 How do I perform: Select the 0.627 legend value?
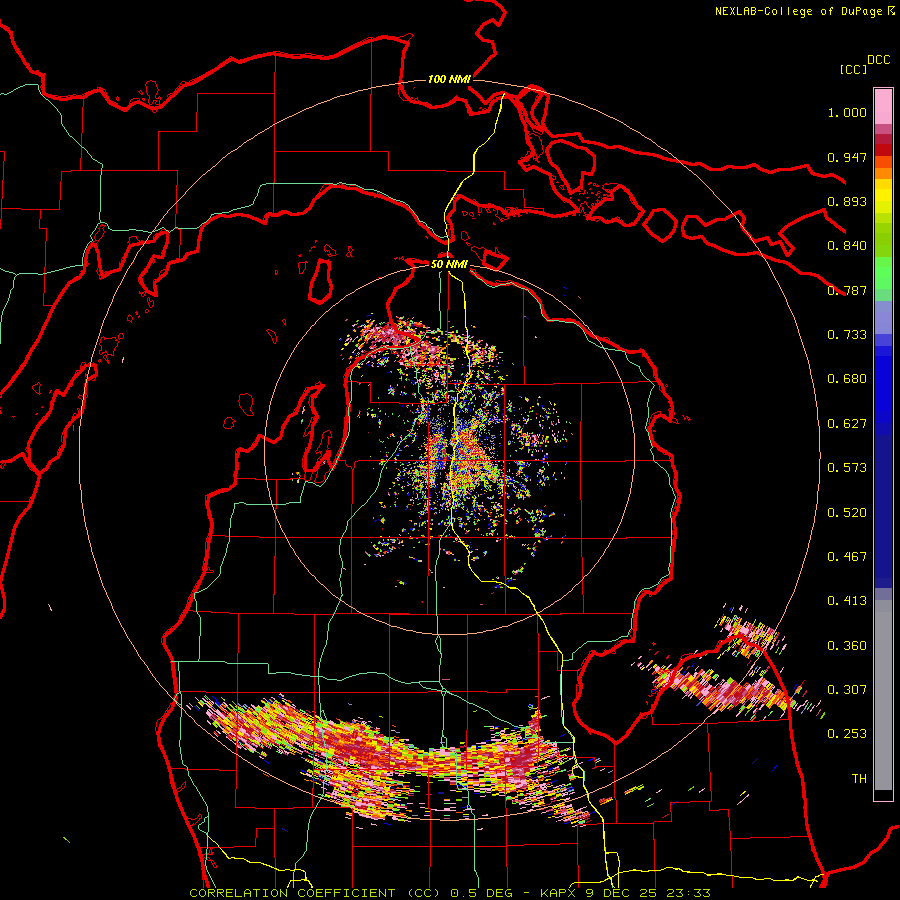coord(847,424)
